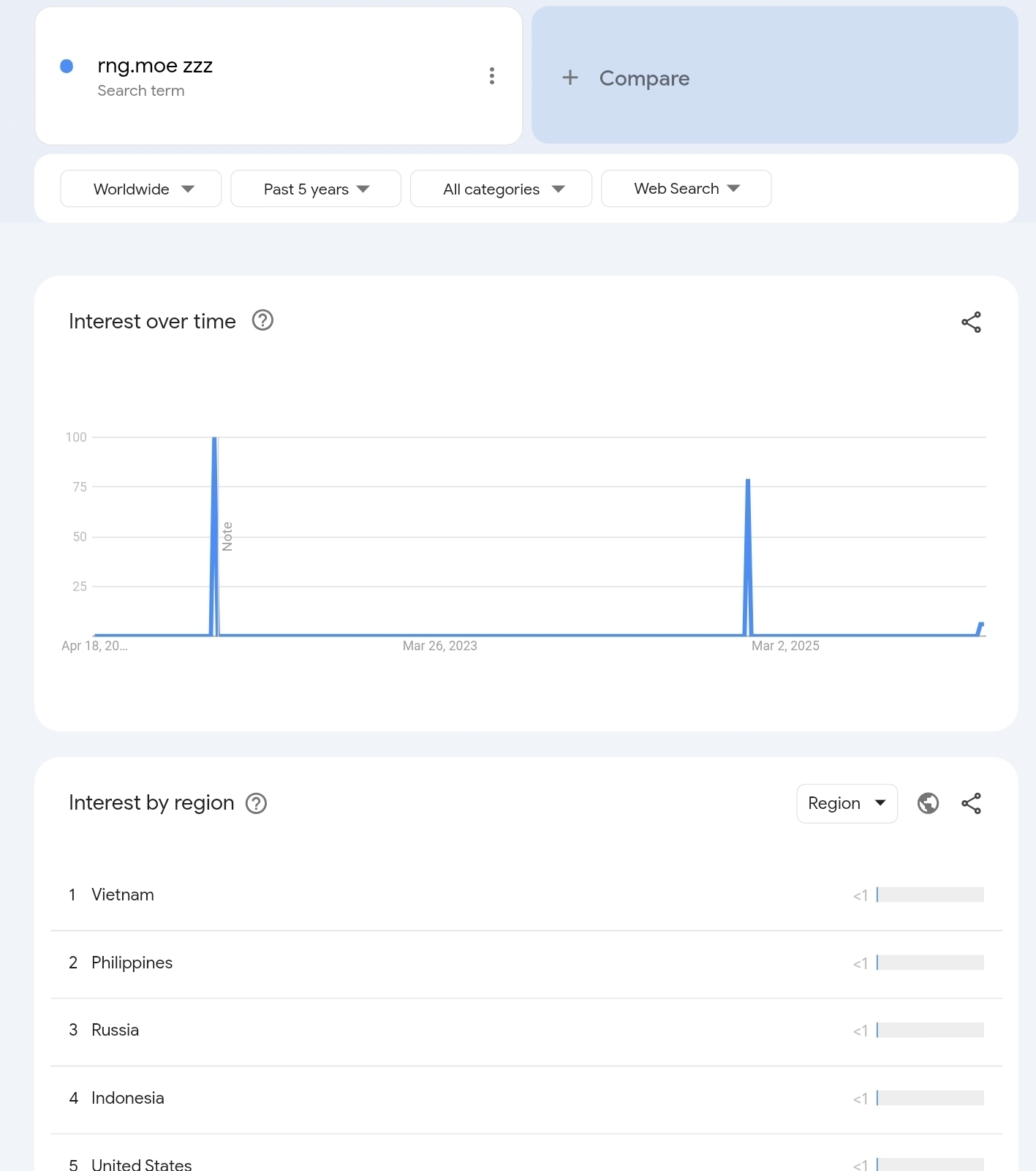The image size is (1036, 1171).
Task: Click the Mar 26, 2023 axis label
Action: [x=440, y=646]
